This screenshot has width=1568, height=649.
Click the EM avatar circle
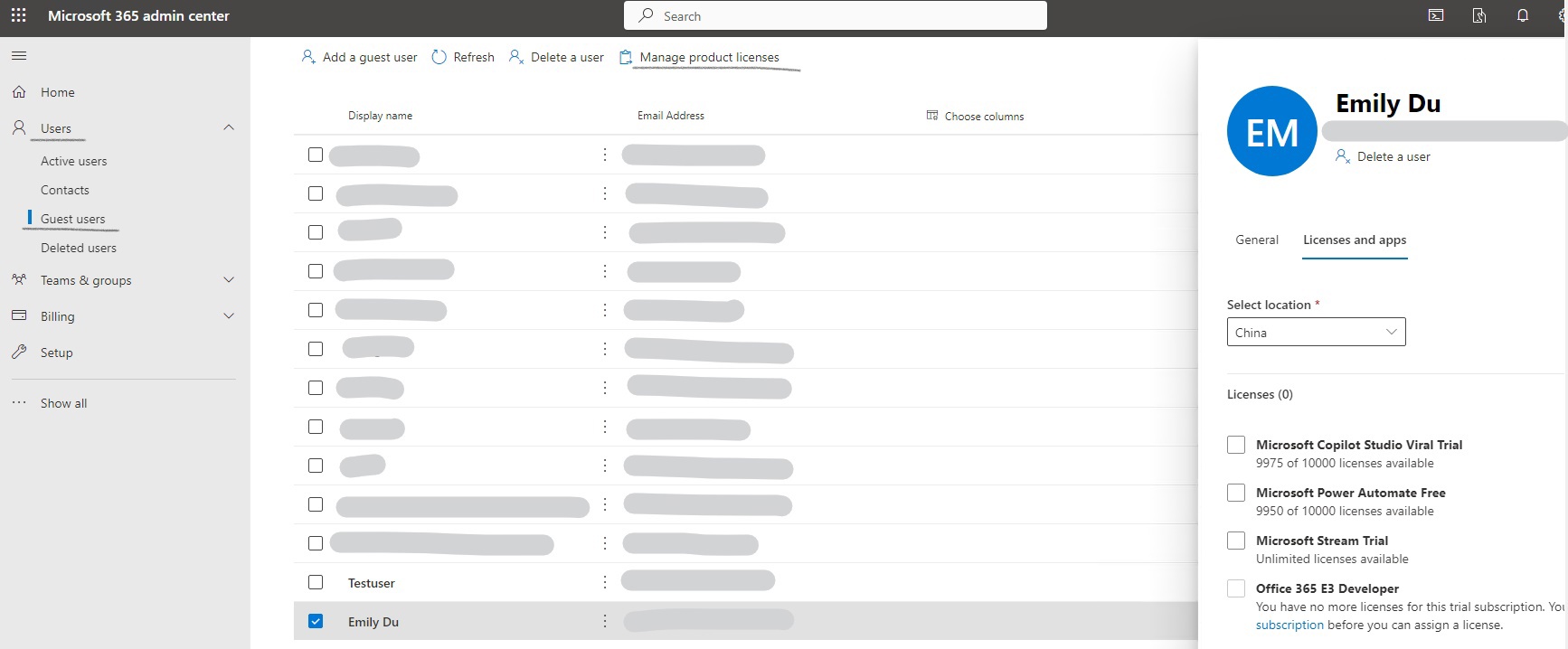coord(1272,131)
